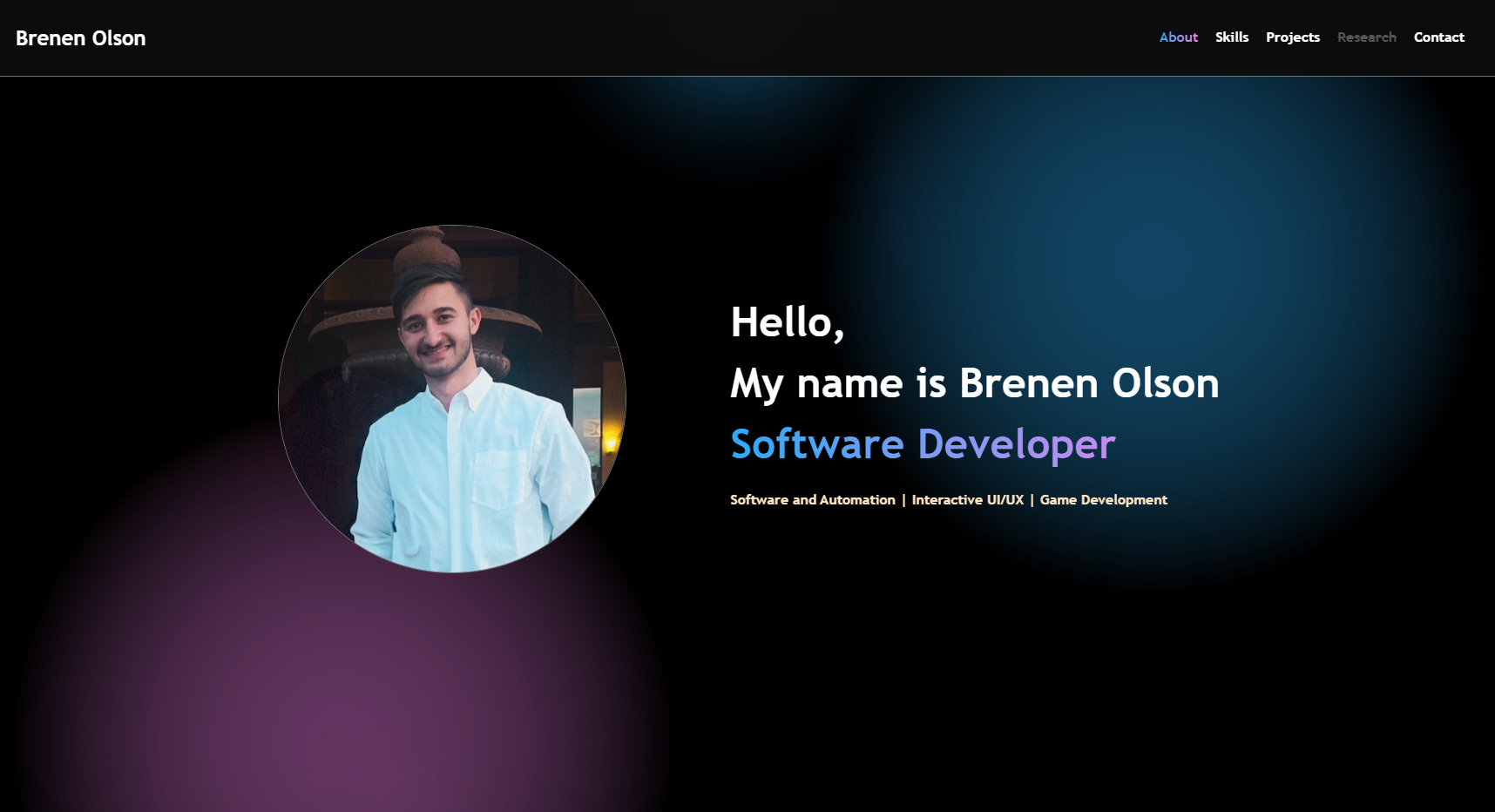This screenshot has height=812, width=1495.
Task: Open the Projects nav link
Action: coord(1293,37)
